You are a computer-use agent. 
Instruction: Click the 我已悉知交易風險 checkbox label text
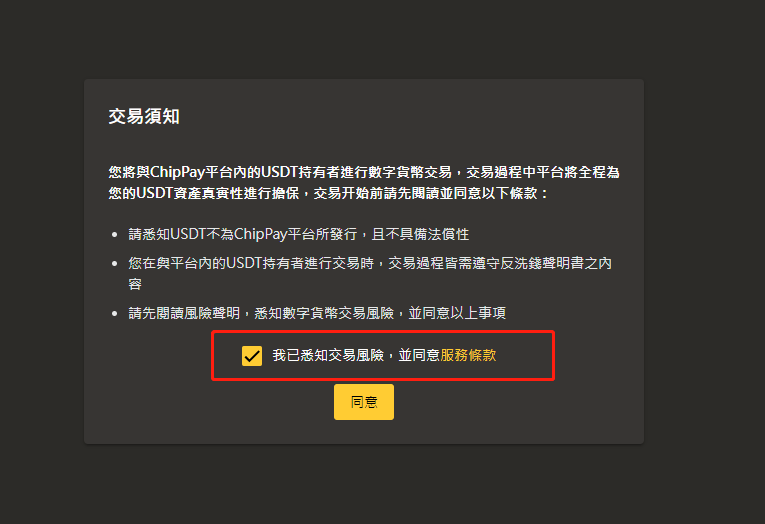pos(328,355)
